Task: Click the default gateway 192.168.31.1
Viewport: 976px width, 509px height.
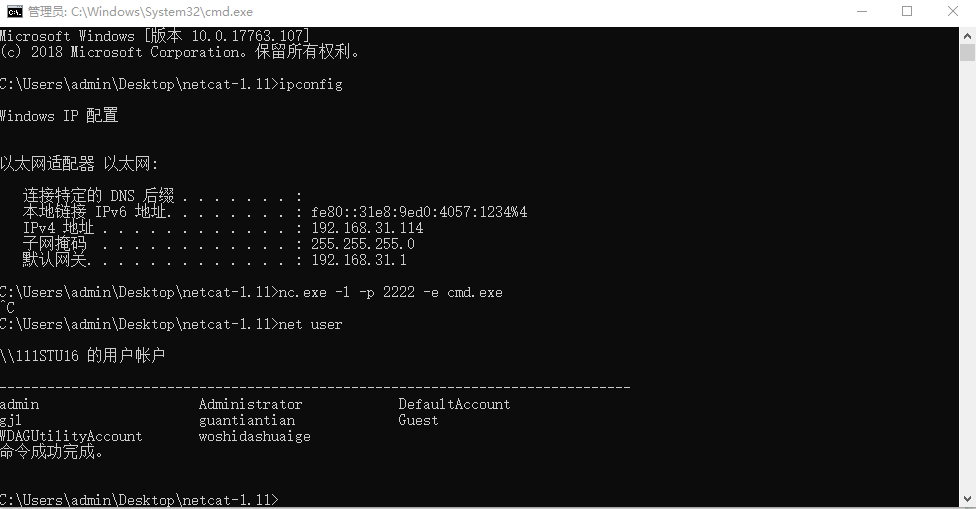Action: (x=359, y=260)
